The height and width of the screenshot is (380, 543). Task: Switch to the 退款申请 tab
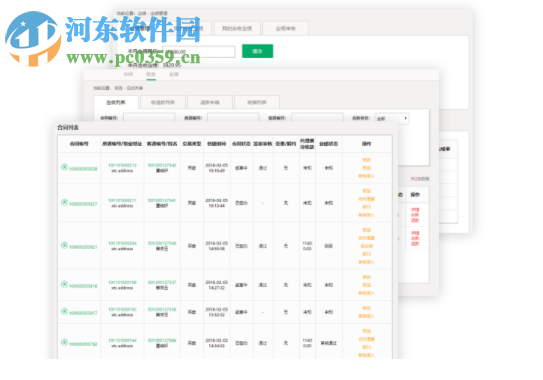[x=210, y=103]
